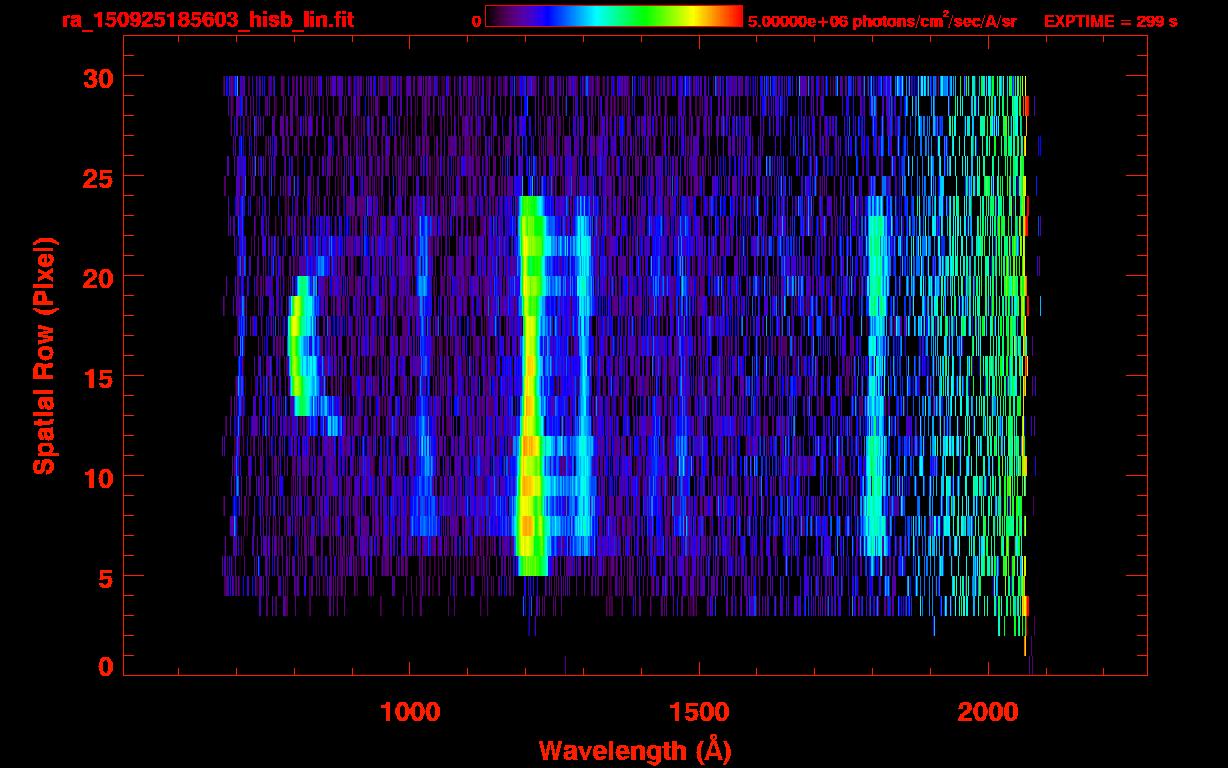Click the 1000 wavelength tick label
Image resolution: width=1228 pixels, height=768 pixels.
(x=410, y=712)
